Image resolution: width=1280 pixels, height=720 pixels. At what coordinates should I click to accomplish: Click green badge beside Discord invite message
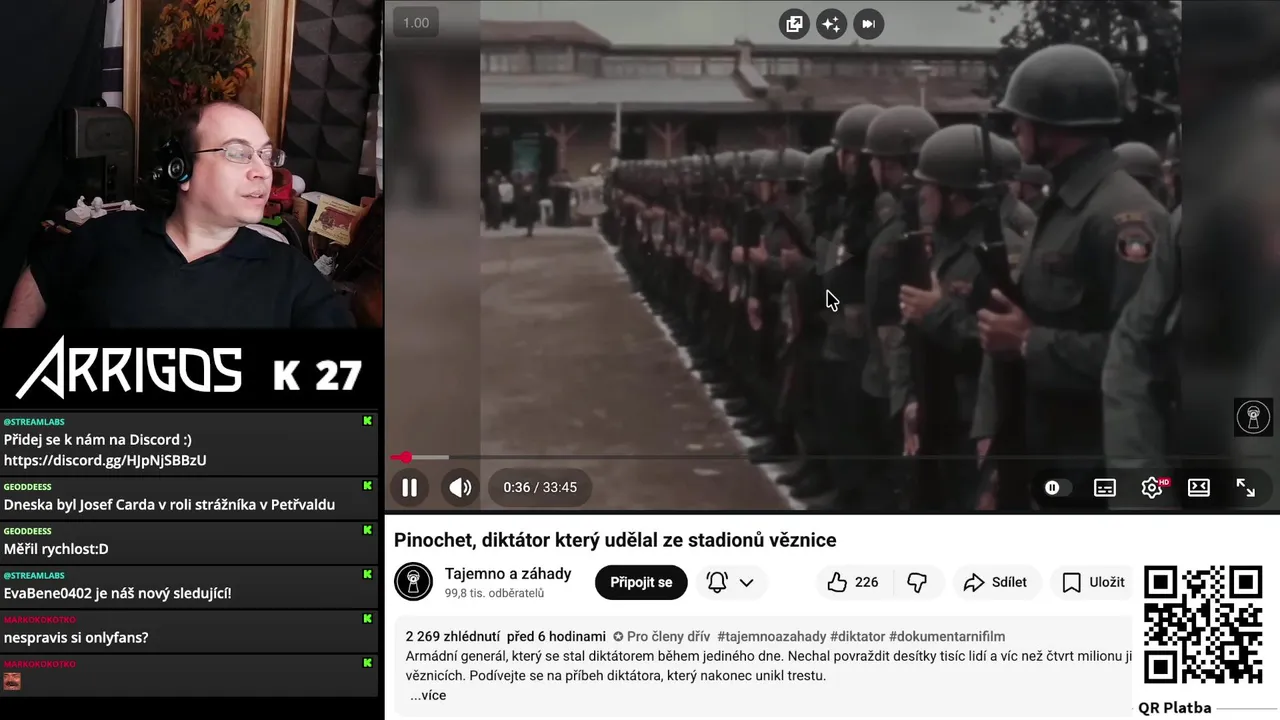368,421
